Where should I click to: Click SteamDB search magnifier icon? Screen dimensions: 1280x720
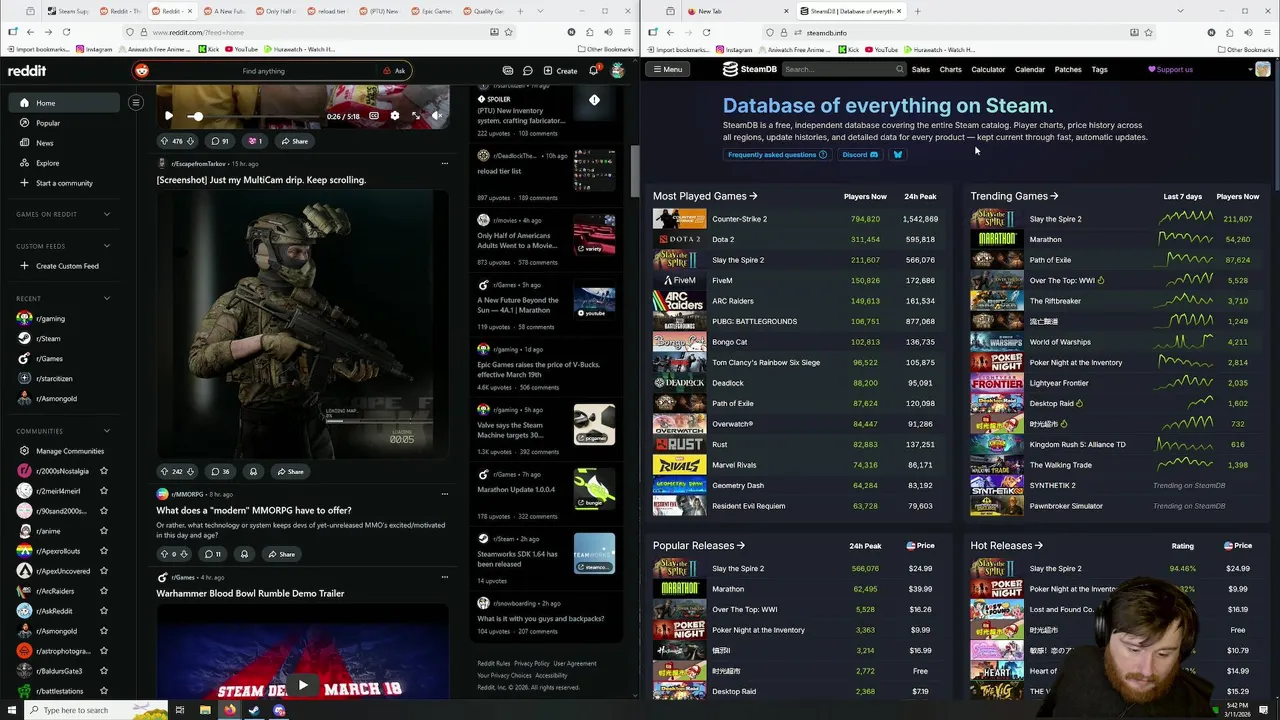[x=899, y=69]
